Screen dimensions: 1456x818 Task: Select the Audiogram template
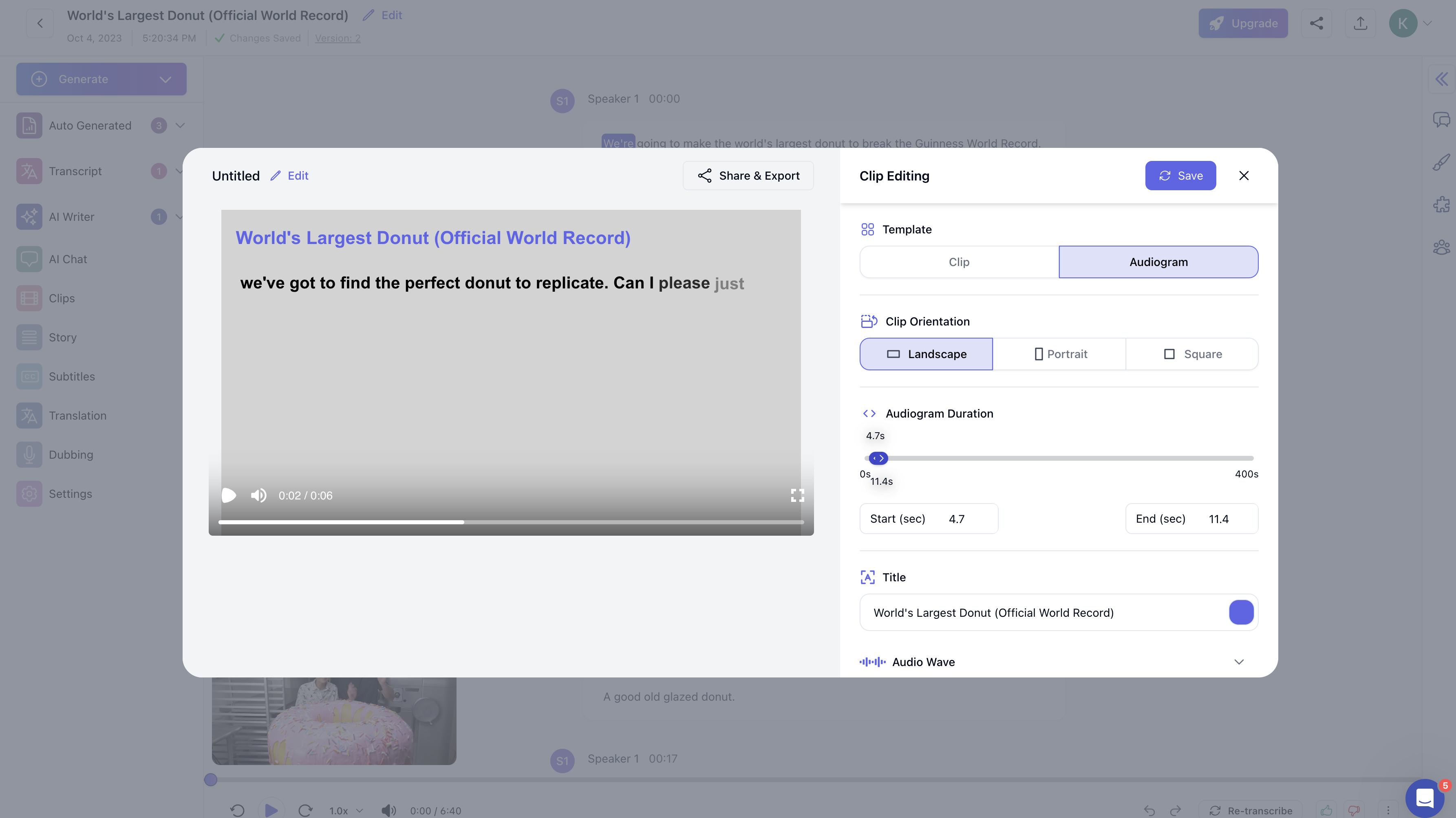[1158, 262]
